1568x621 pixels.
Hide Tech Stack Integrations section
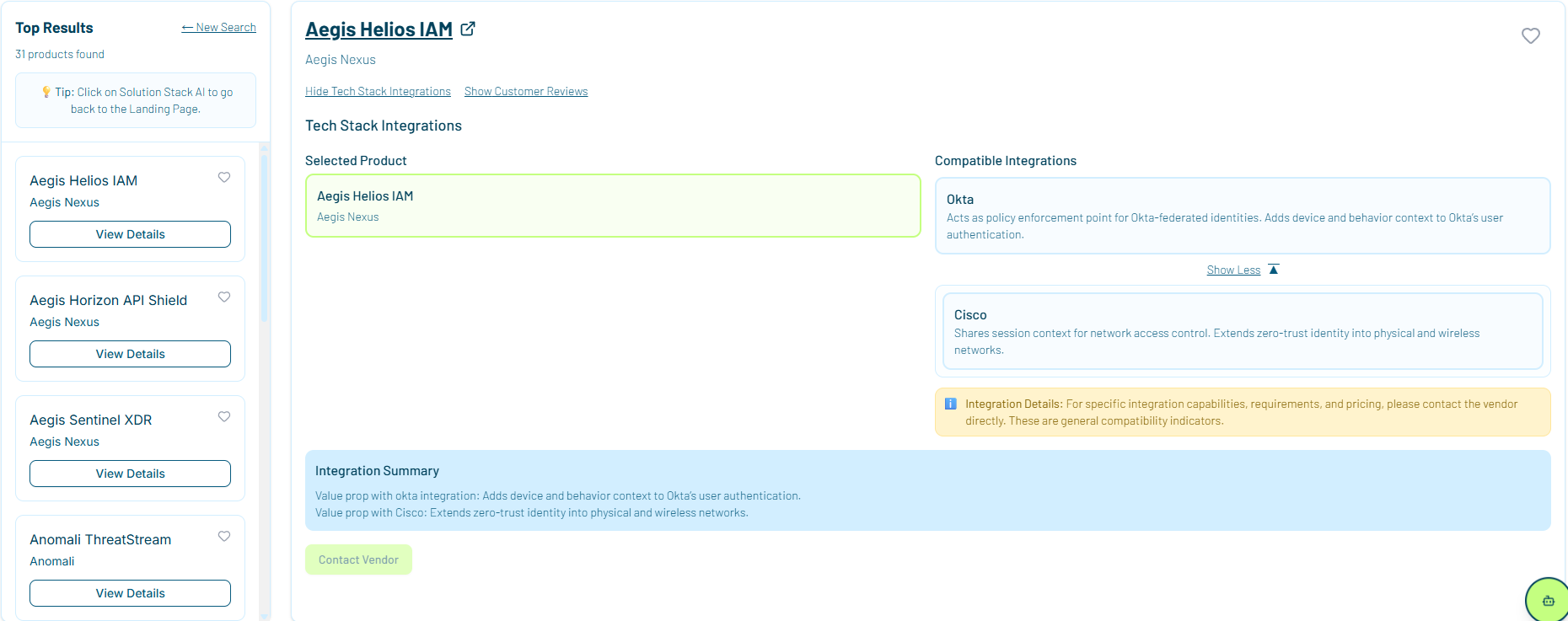coord(378,91)
